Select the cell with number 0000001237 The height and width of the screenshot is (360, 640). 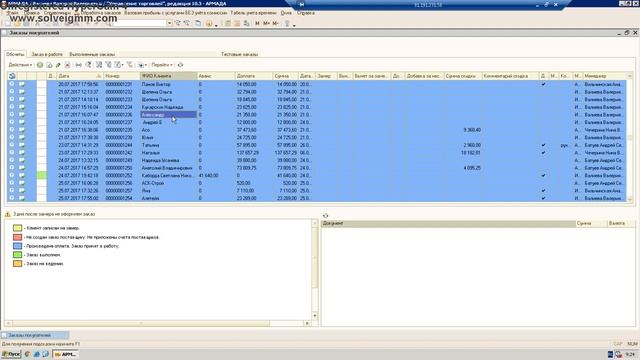tap(122, 122)
